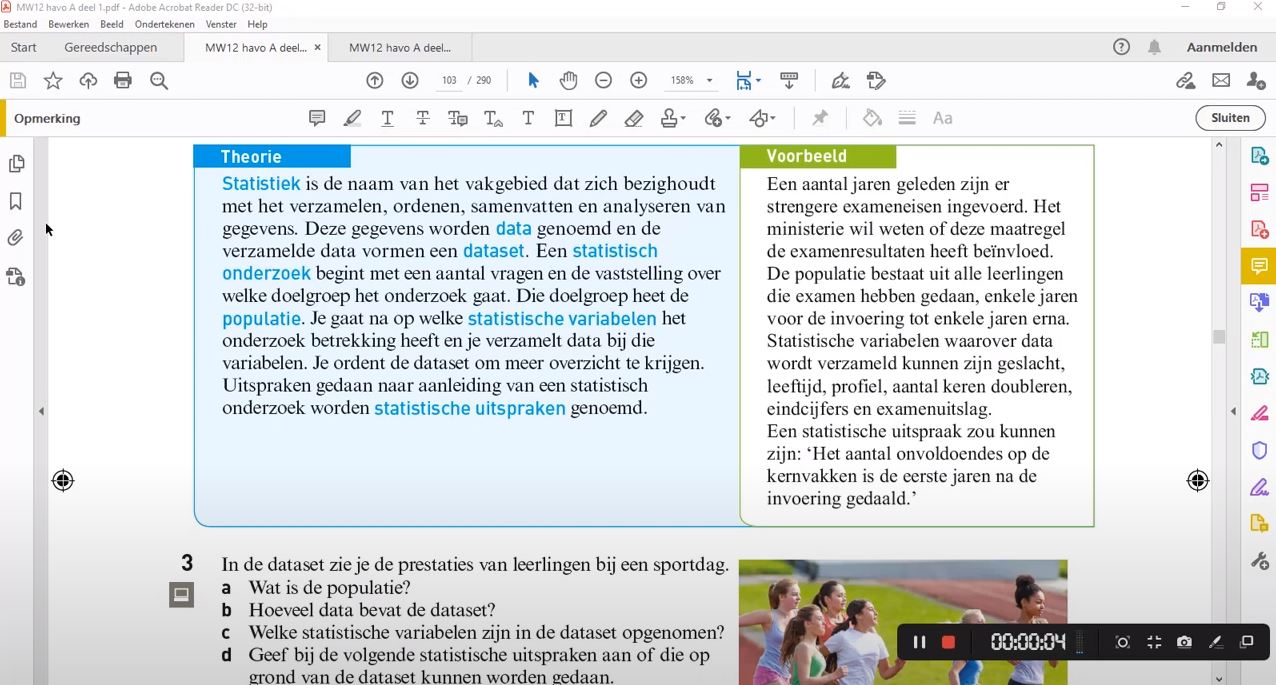Click the Aanmelden sign-in button
Image resolution: width=1276 pixels, height=685 pixels.
1222,47
